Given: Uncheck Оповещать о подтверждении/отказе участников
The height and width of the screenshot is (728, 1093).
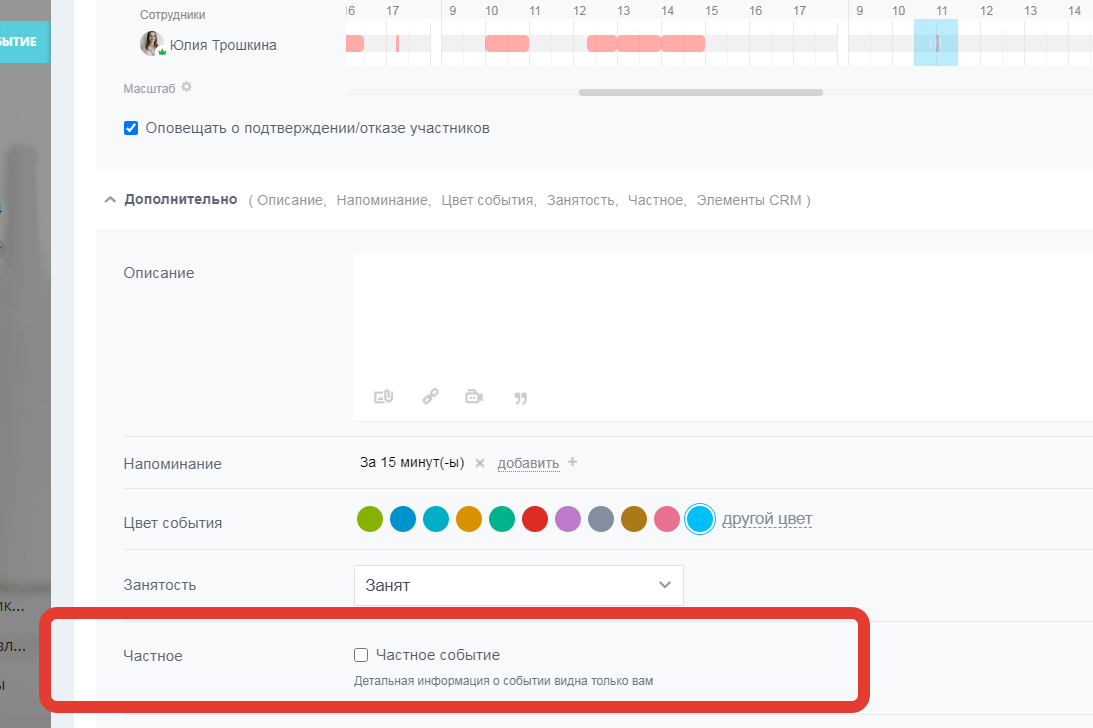Looking at the screenshot, I should 131,128.
